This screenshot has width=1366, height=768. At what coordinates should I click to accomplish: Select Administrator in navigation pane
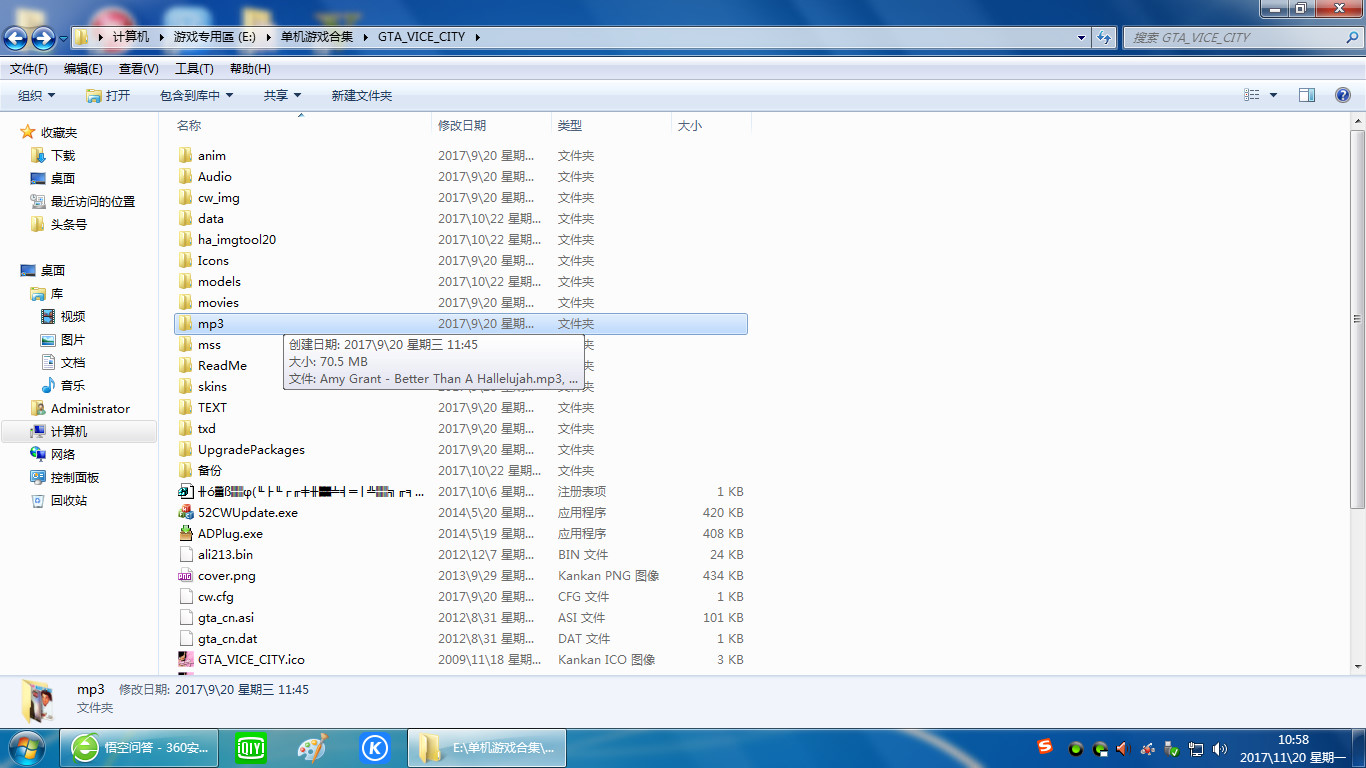[x=90, y=408]
